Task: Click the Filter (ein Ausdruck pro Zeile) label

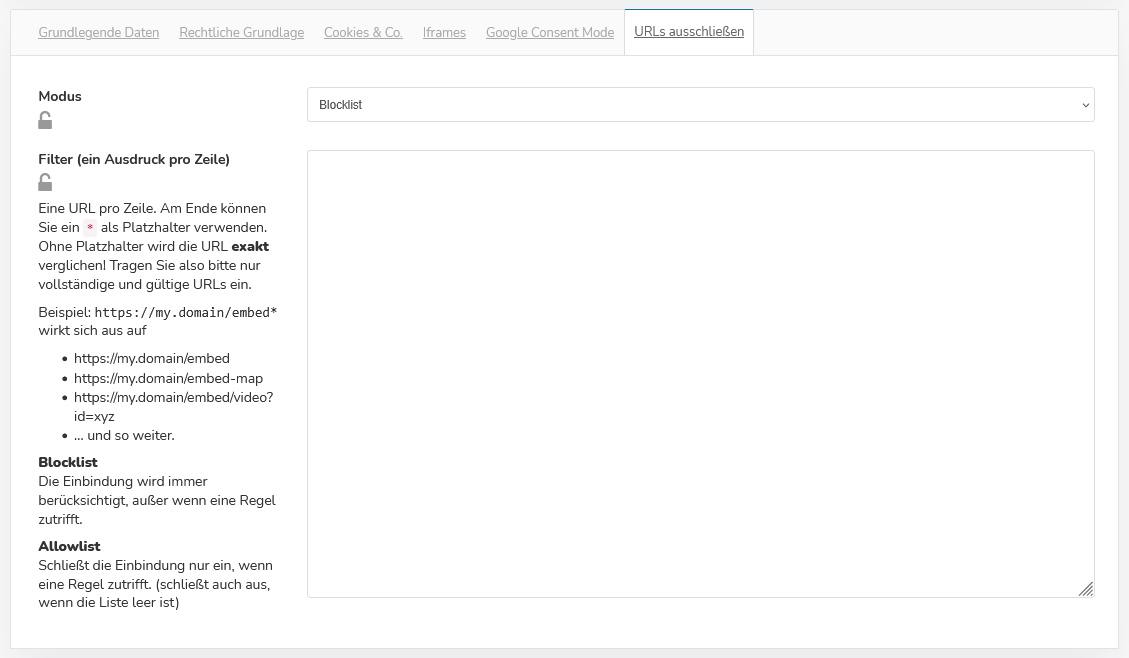Action: [x=134, y=159]
